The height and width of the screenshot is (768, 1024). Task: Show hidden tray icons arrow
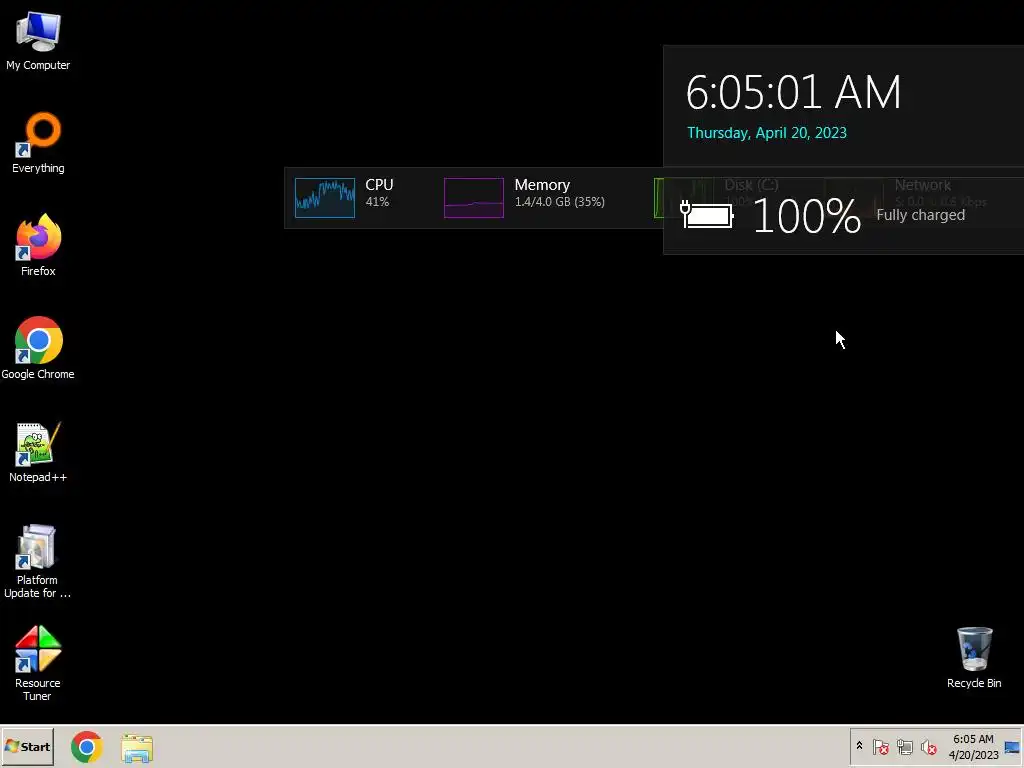click(x=859, y=746)
